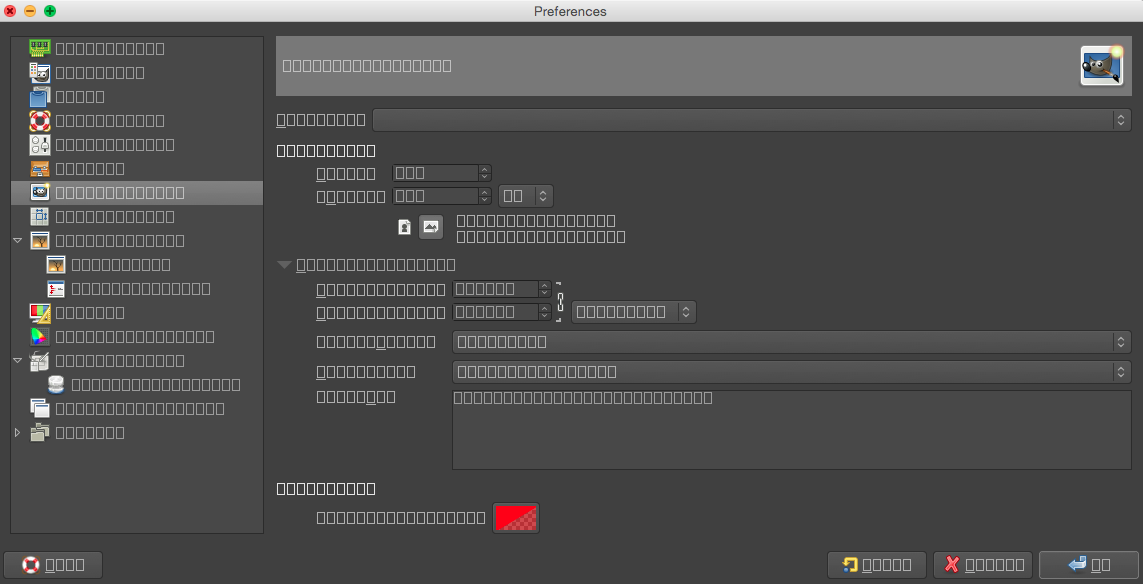Select the highlighted Default Image category
This screenshot has height=584, width=1143.
pyautogui.click(x=137, y=192)
